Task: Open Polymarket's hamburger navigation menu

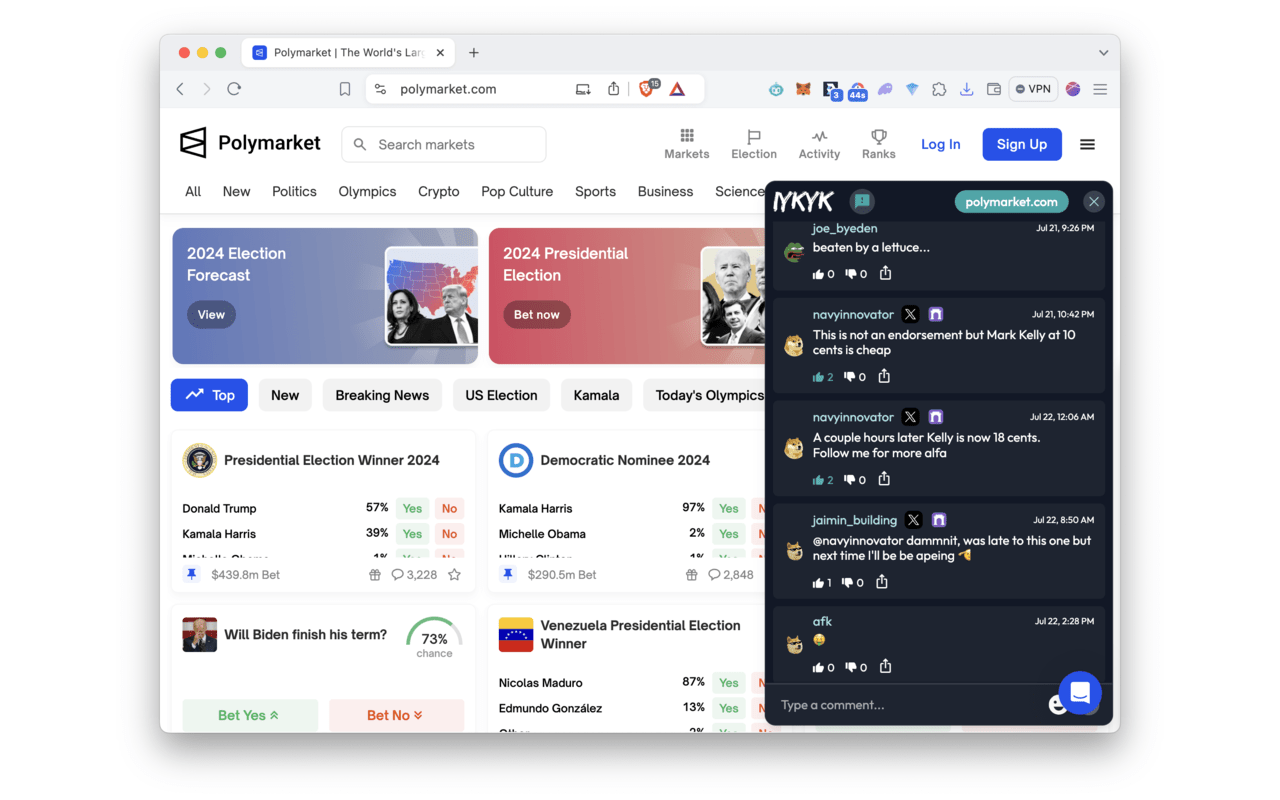Action: point(1087,144)
